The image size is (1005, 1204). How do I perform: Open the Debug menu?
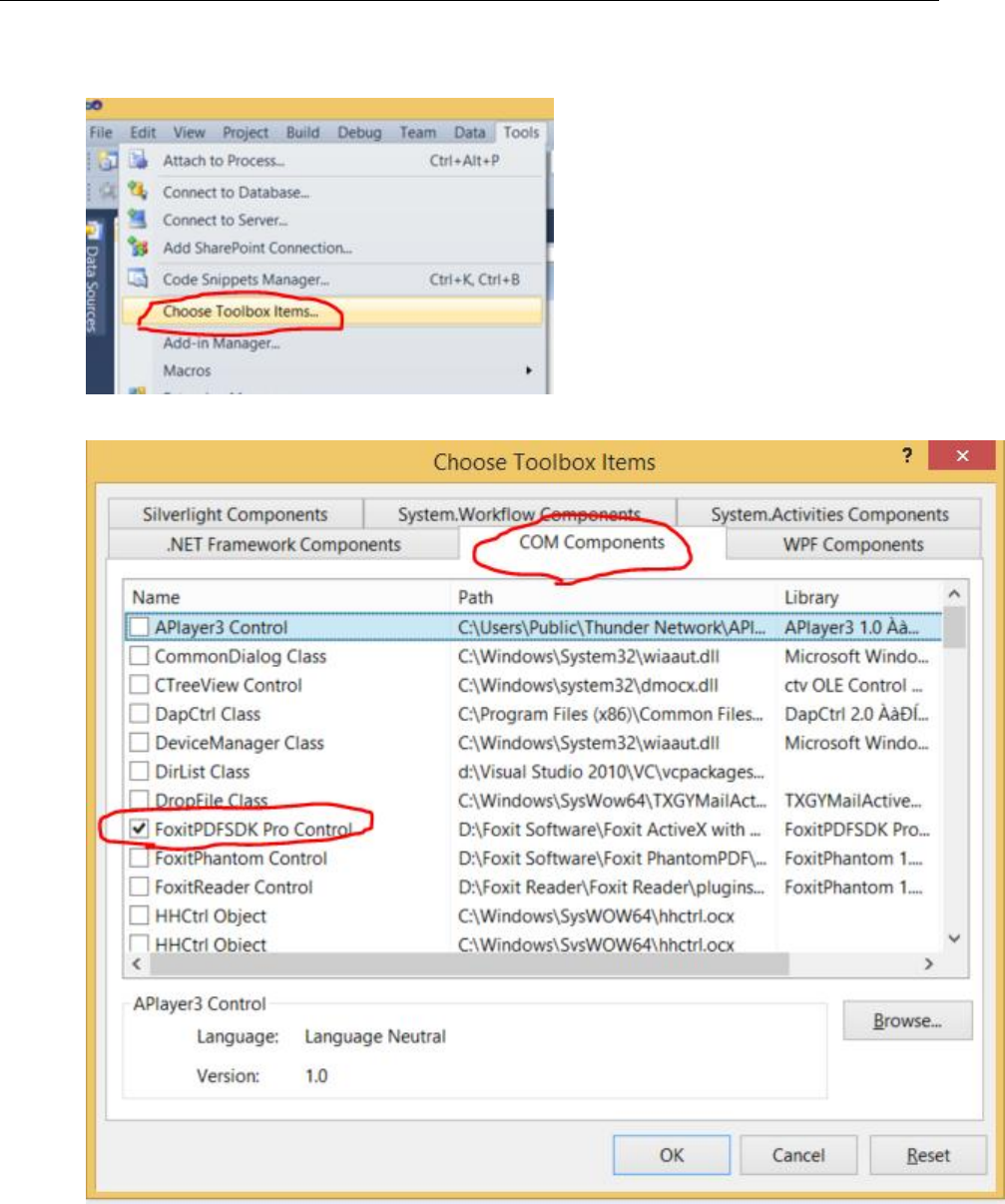359,132
